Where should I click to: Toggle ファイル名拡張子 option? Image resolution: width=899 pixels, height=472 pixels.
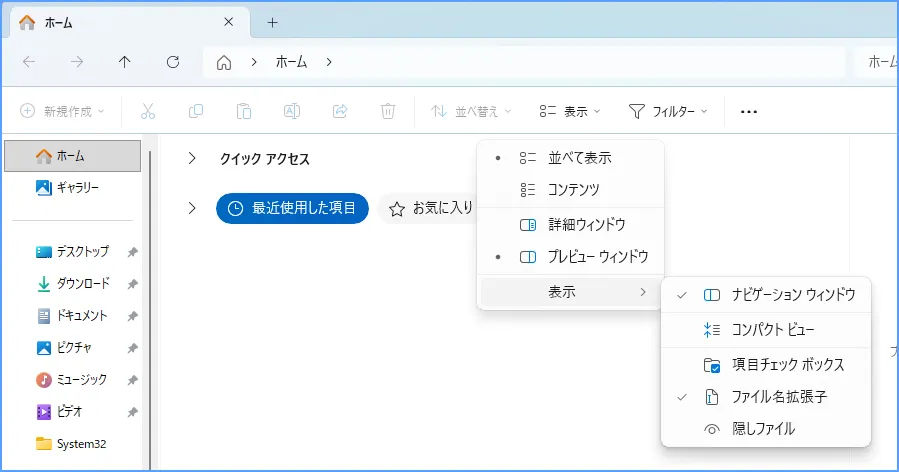point(766,396)
